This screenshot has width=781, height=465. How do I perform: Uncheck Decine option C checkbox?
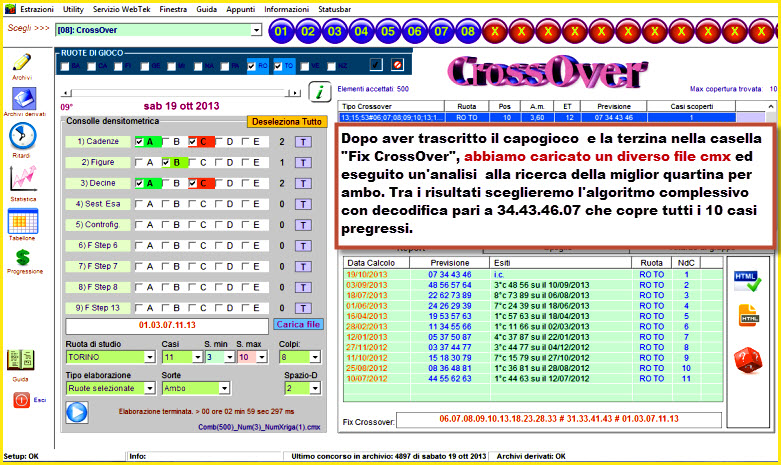pyautogui.click(x=192, y=183)
